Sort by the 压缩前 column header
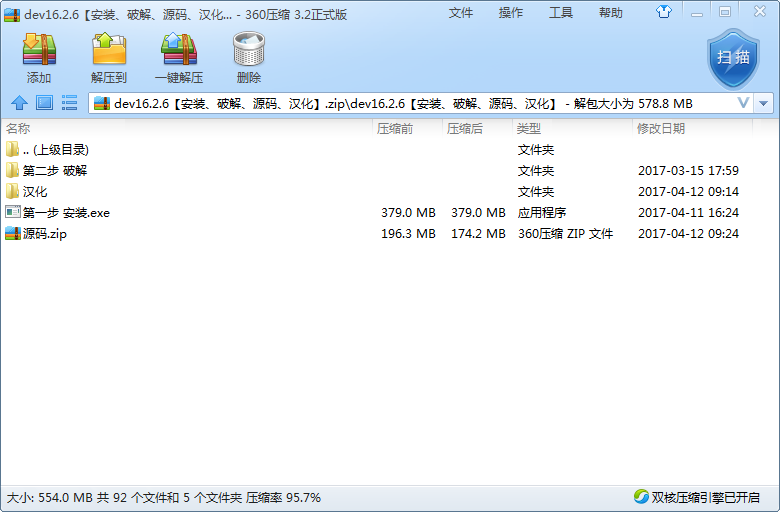 click(x=407, y=129)
